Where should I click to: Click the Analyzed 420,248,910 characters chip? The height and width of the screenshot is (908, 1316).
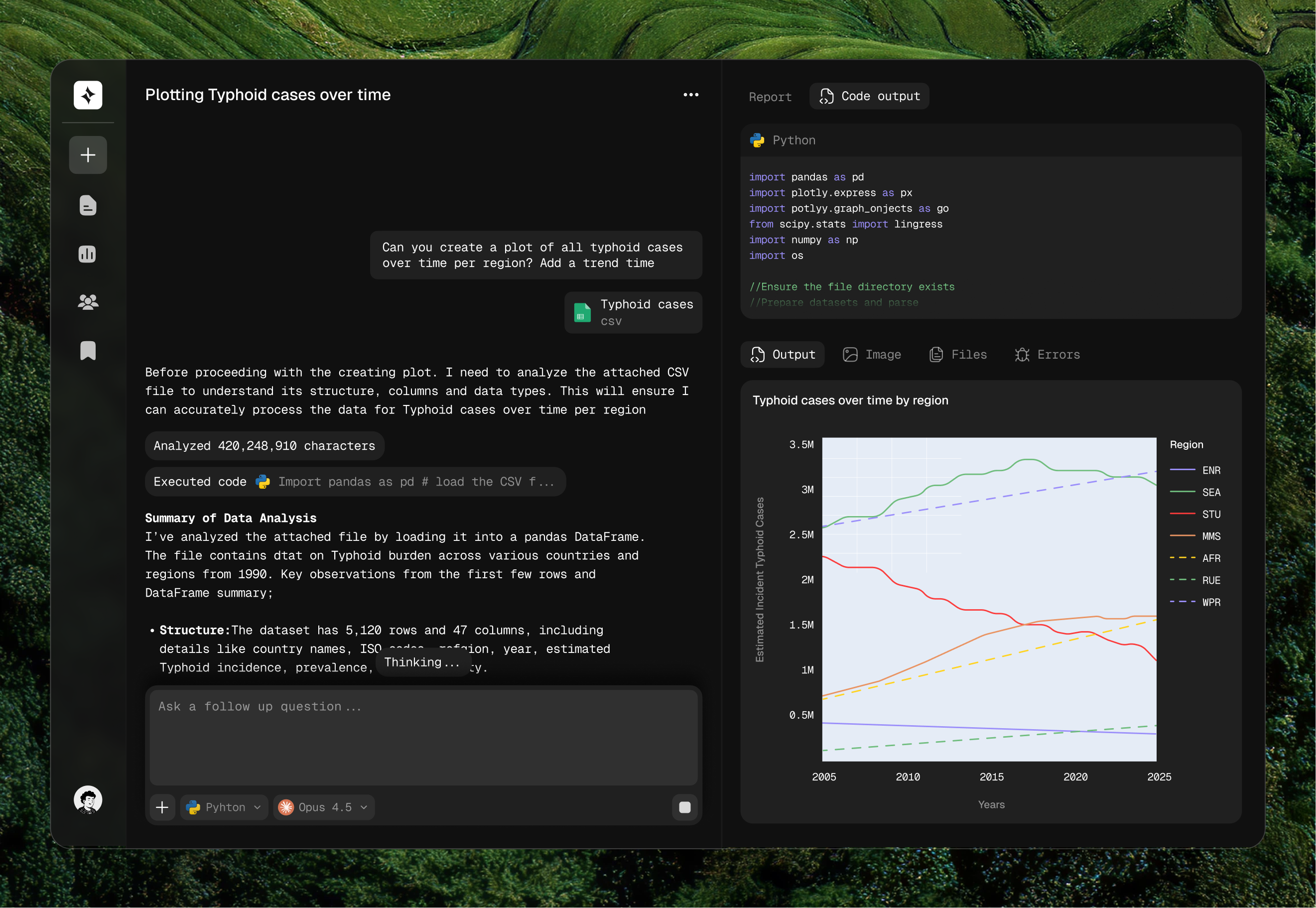click(264, 446)
